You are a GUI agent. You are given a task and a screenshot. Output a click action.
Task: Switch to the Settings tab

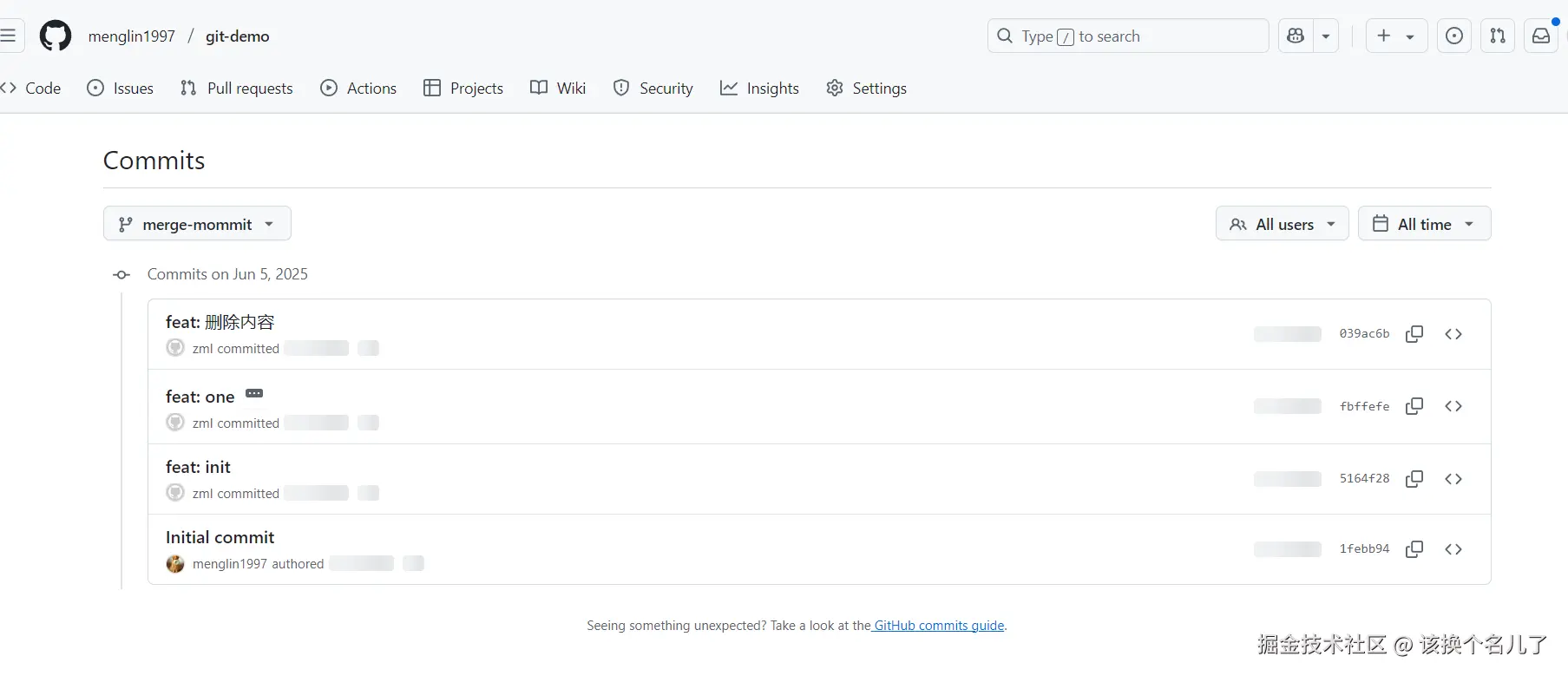(866, 88)
